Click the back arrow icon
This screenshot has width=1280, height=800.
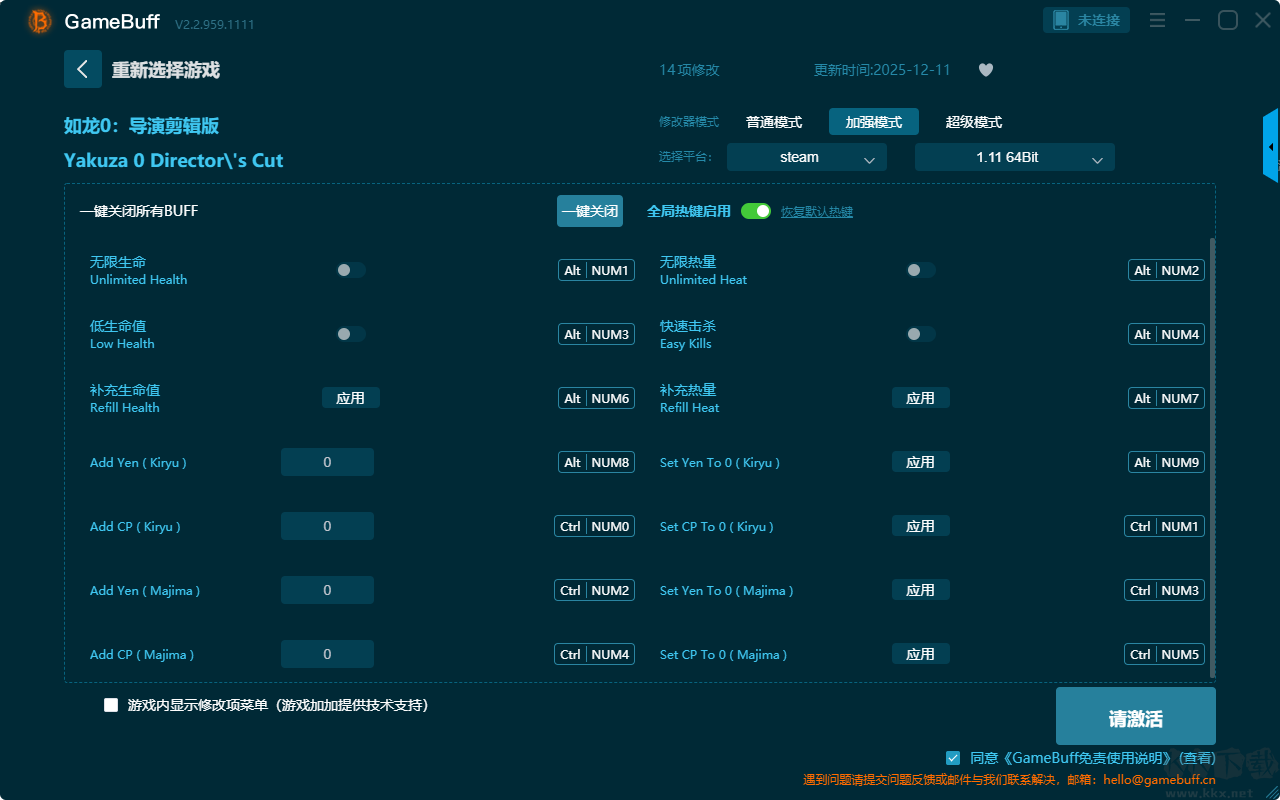[x=83, y=69]
